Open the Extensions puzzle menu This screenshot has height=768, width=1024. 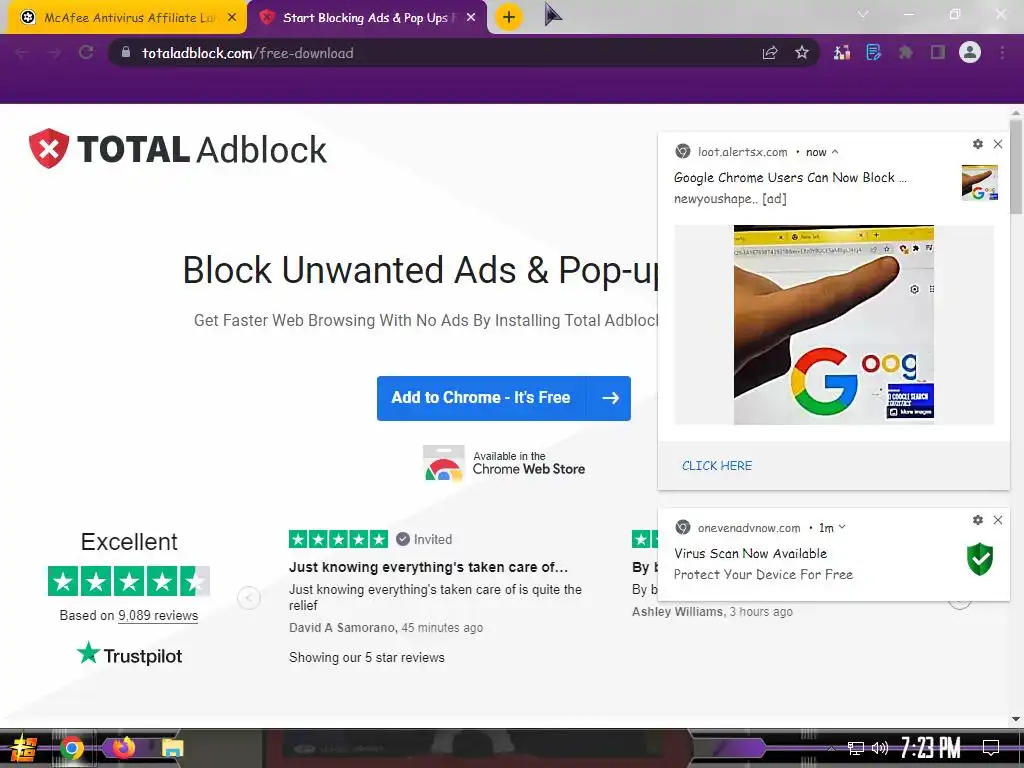tap(905, 53)
